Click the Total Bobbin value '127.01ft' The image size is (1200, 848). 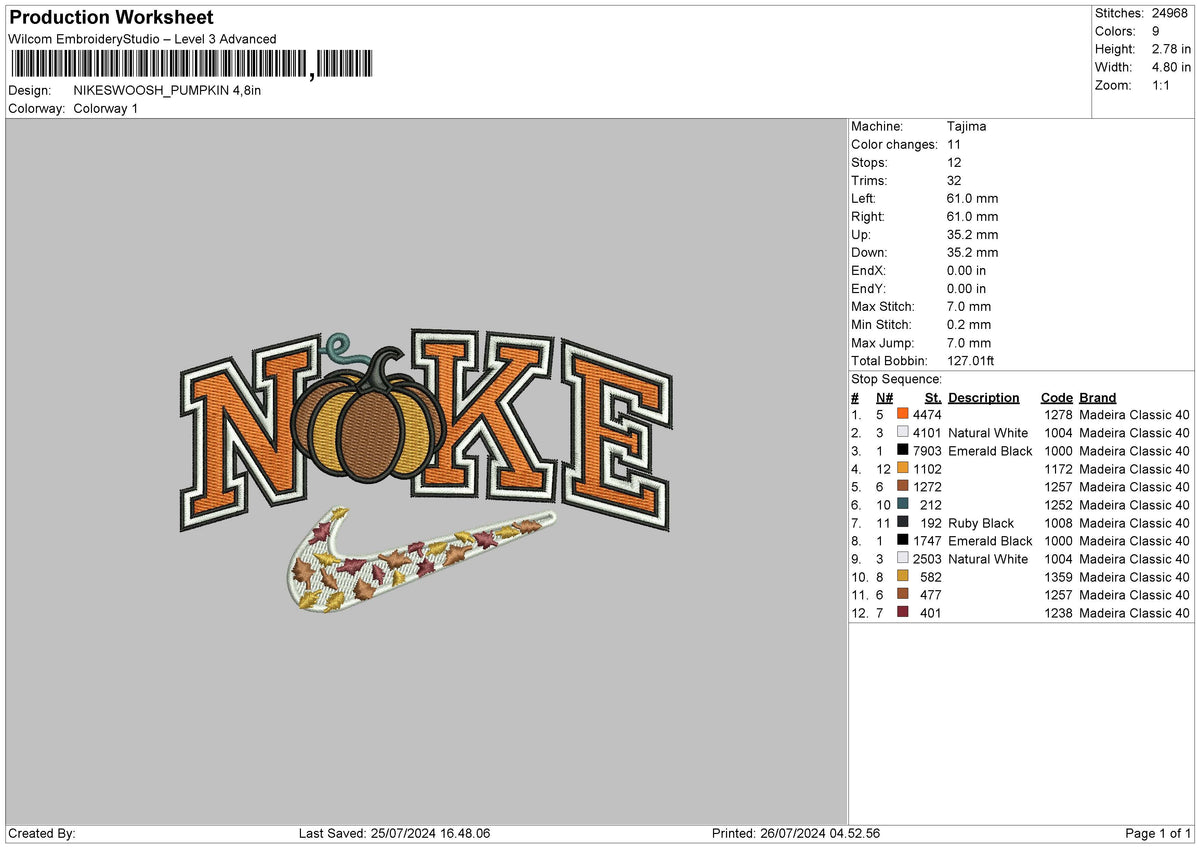coord(971,361)
